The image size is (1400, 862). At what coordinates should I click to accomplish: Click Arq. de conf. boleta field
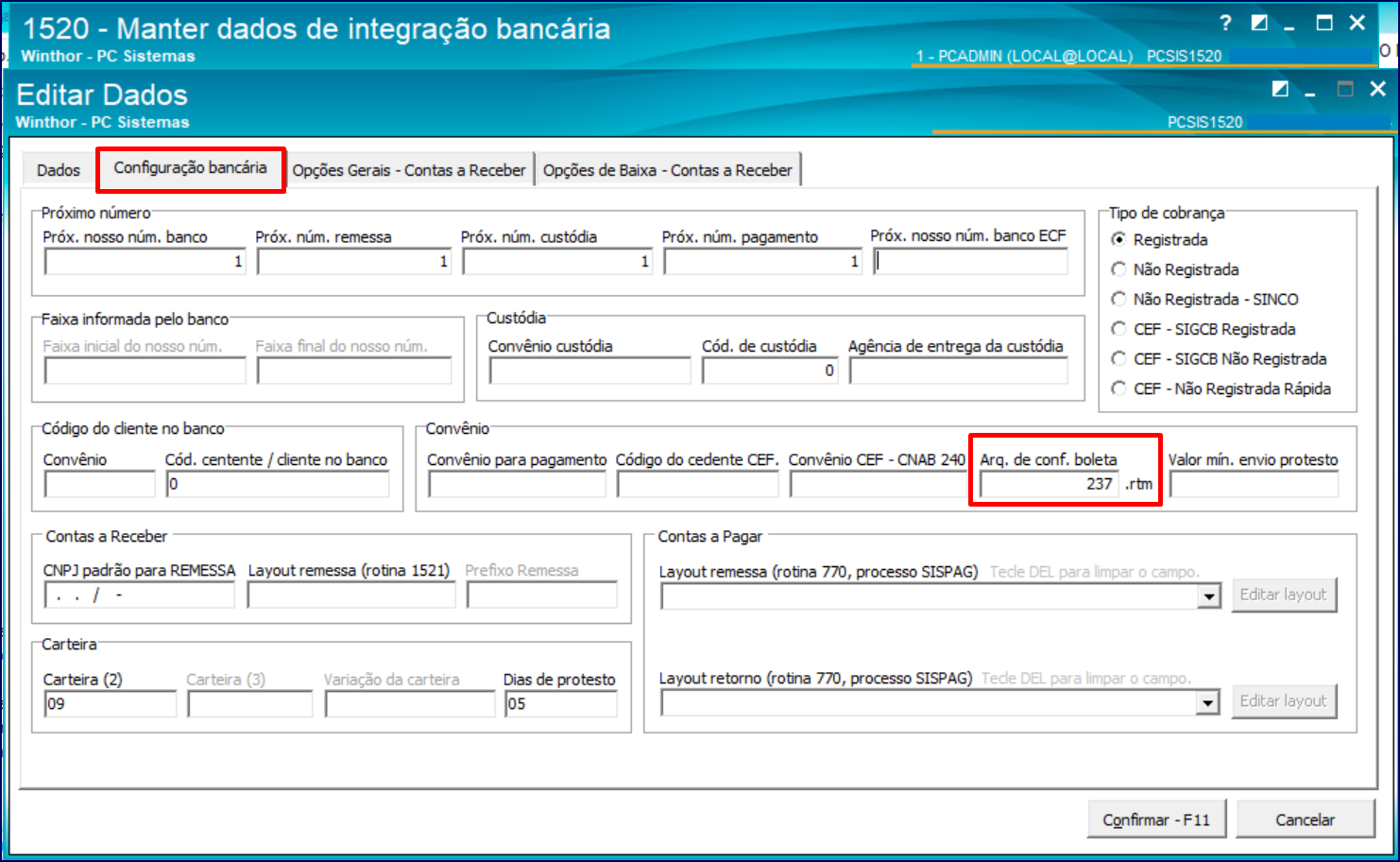pyautogui.click(x=1050, y=485)
